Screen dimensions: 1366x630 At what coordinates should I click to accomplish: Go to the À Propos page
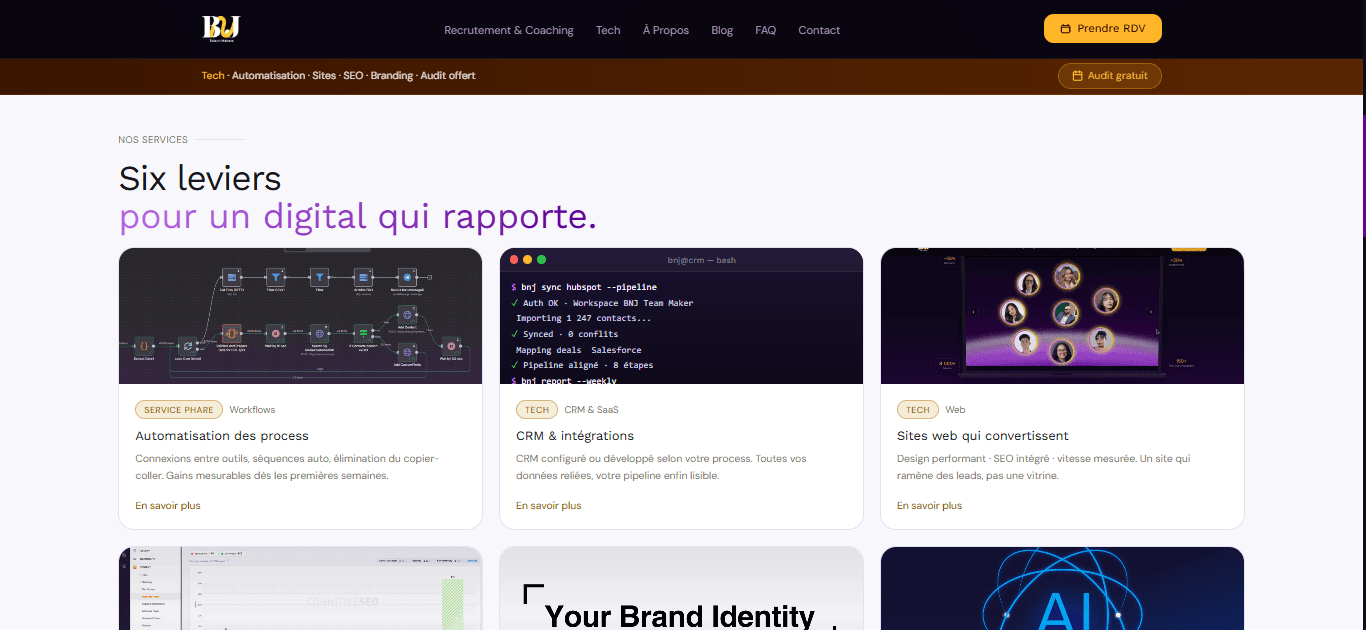tap(666, 30)
